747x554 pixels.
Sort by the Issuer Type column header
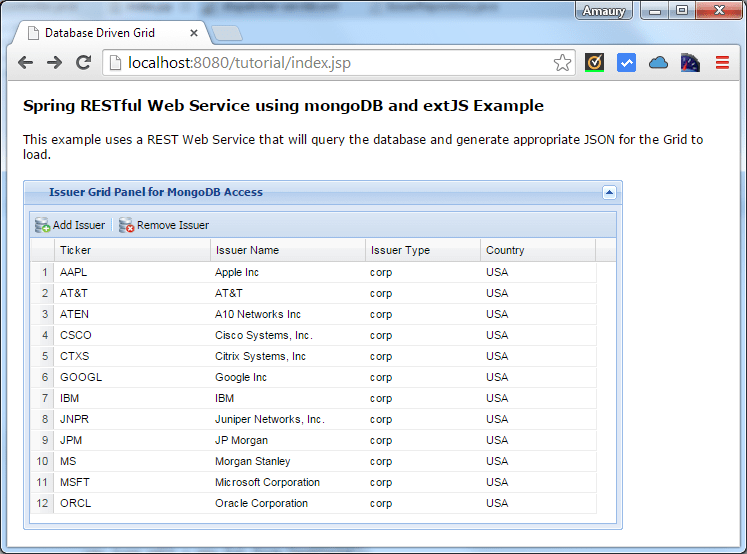423,250
